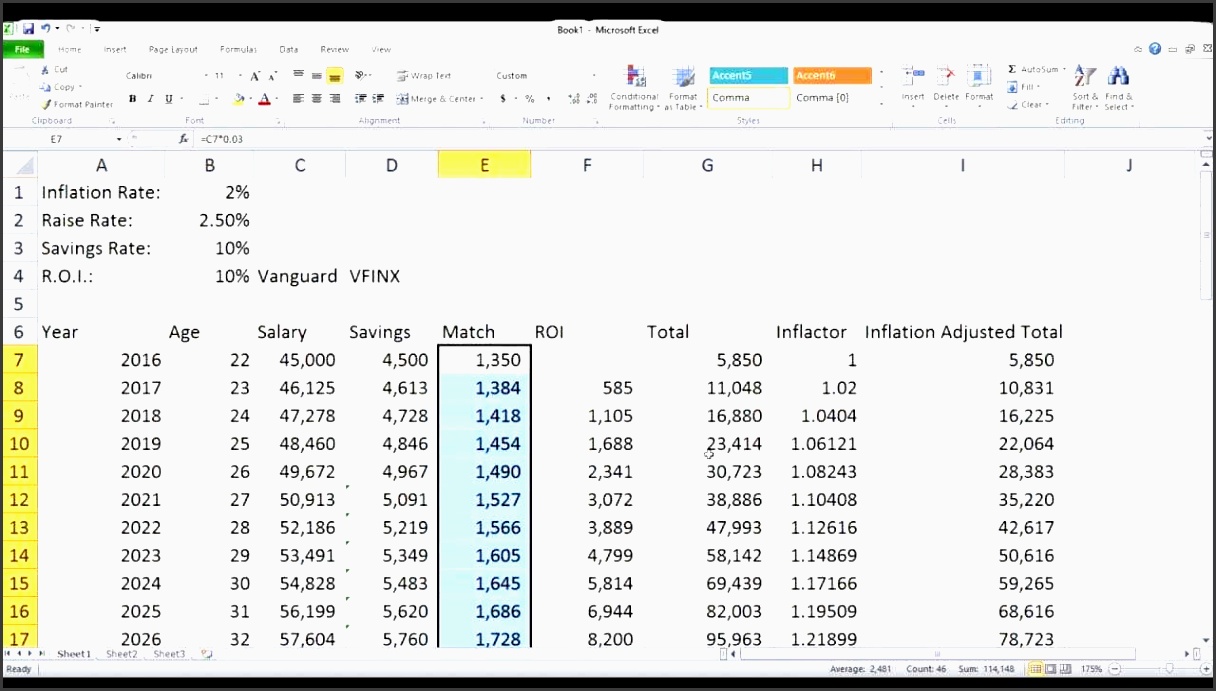Switch to the Formulas tab

(238, 49)
